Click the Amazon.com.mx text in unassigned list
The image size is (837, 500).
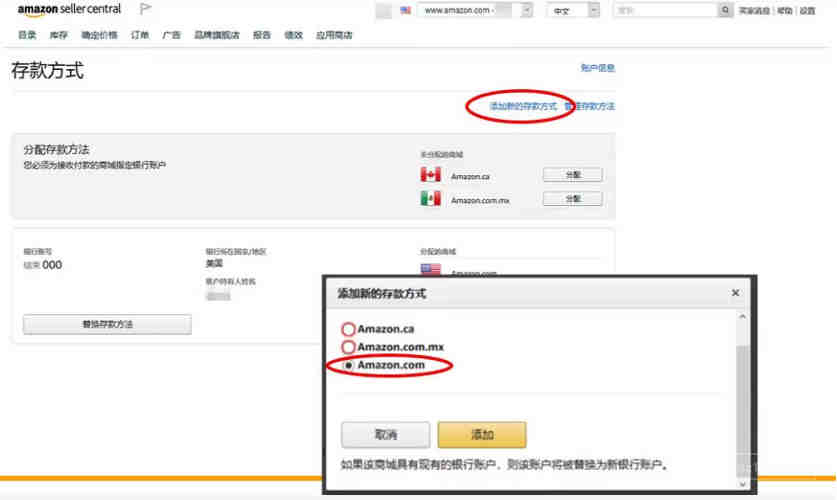[x=480, y=201]
